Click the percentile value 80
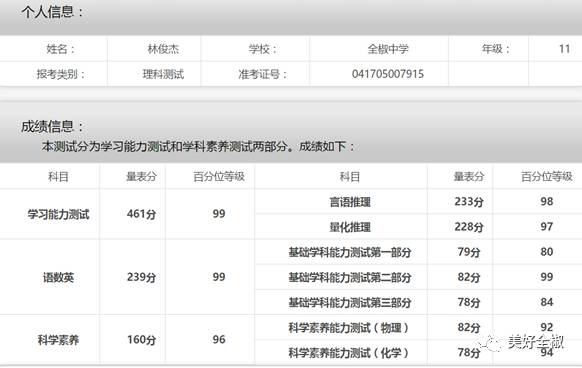Screen dimensions: 582x368 (547, 252)
